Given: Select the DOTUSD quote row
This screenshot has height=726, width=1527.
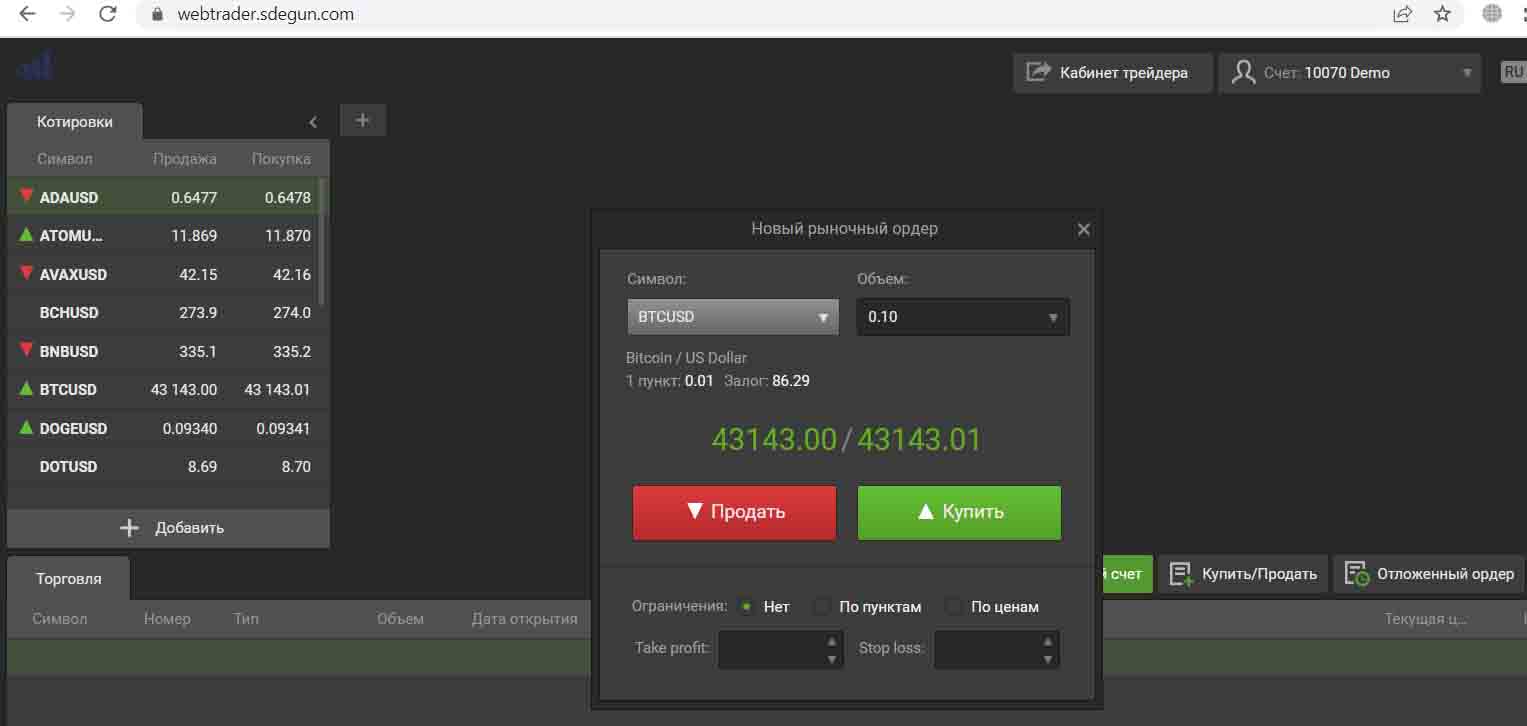Looking at the screenshot, I should (x=163, y=466).
